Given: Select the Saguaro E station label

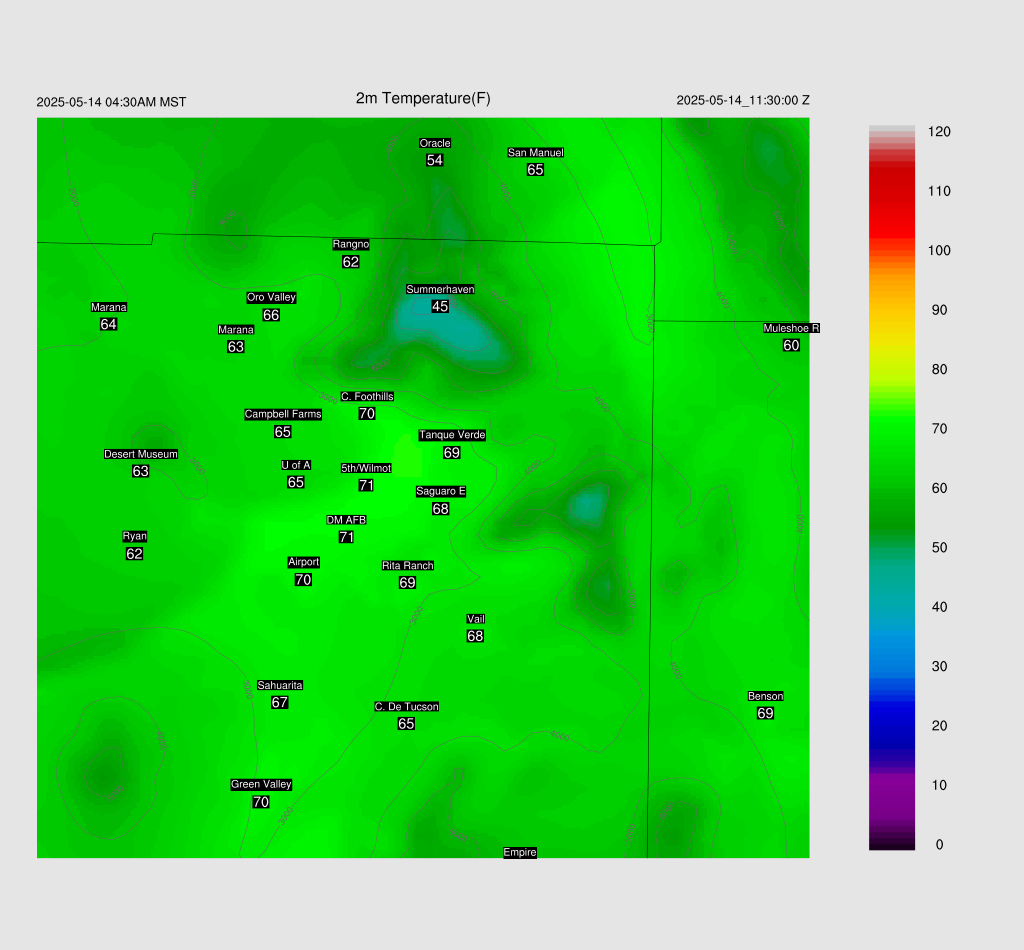Looking at the screenshot, I should [x=441, y=492].
